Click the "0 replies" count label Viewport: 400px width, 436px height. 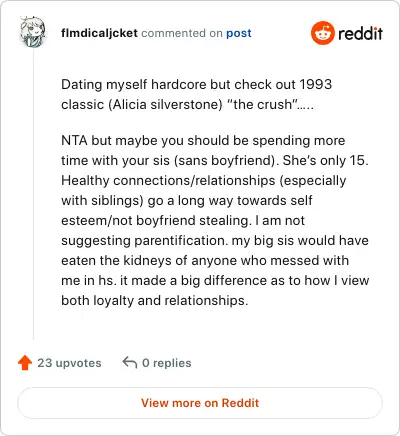point(167,363)
